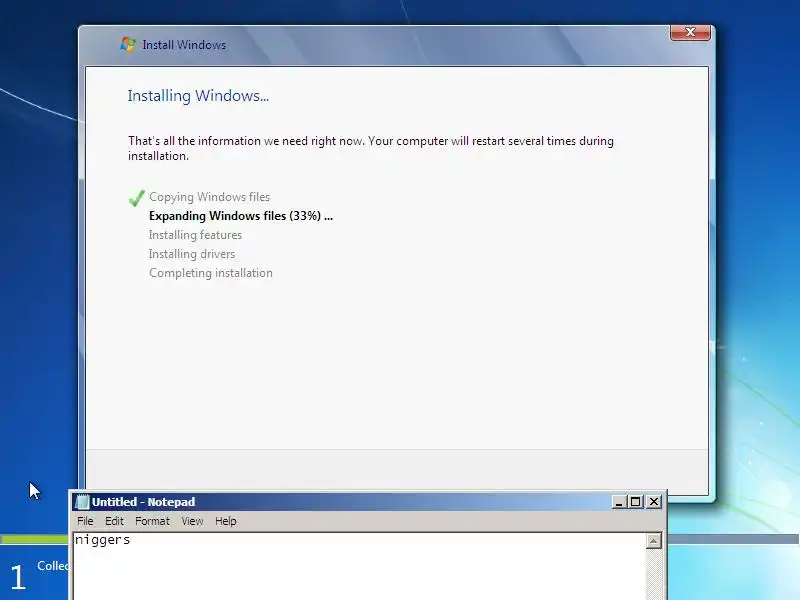Open the View menu in Notepad
800x600 pixels.
[192, 521]
